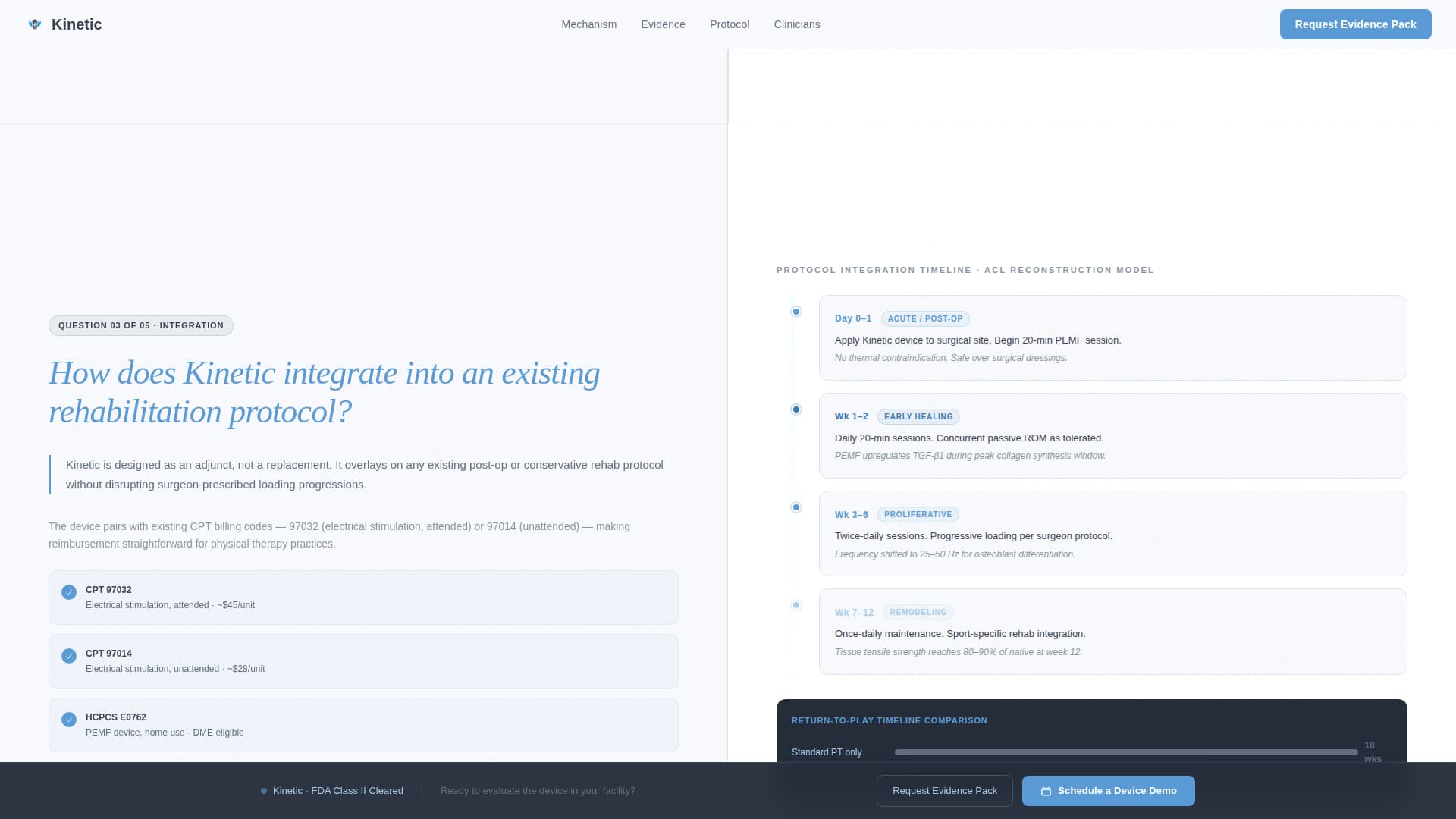Click the Day 0–1 timeline marker dot
Image resolution: width=1456 pixels, height=819 pixels.
(x=796, y=312)
